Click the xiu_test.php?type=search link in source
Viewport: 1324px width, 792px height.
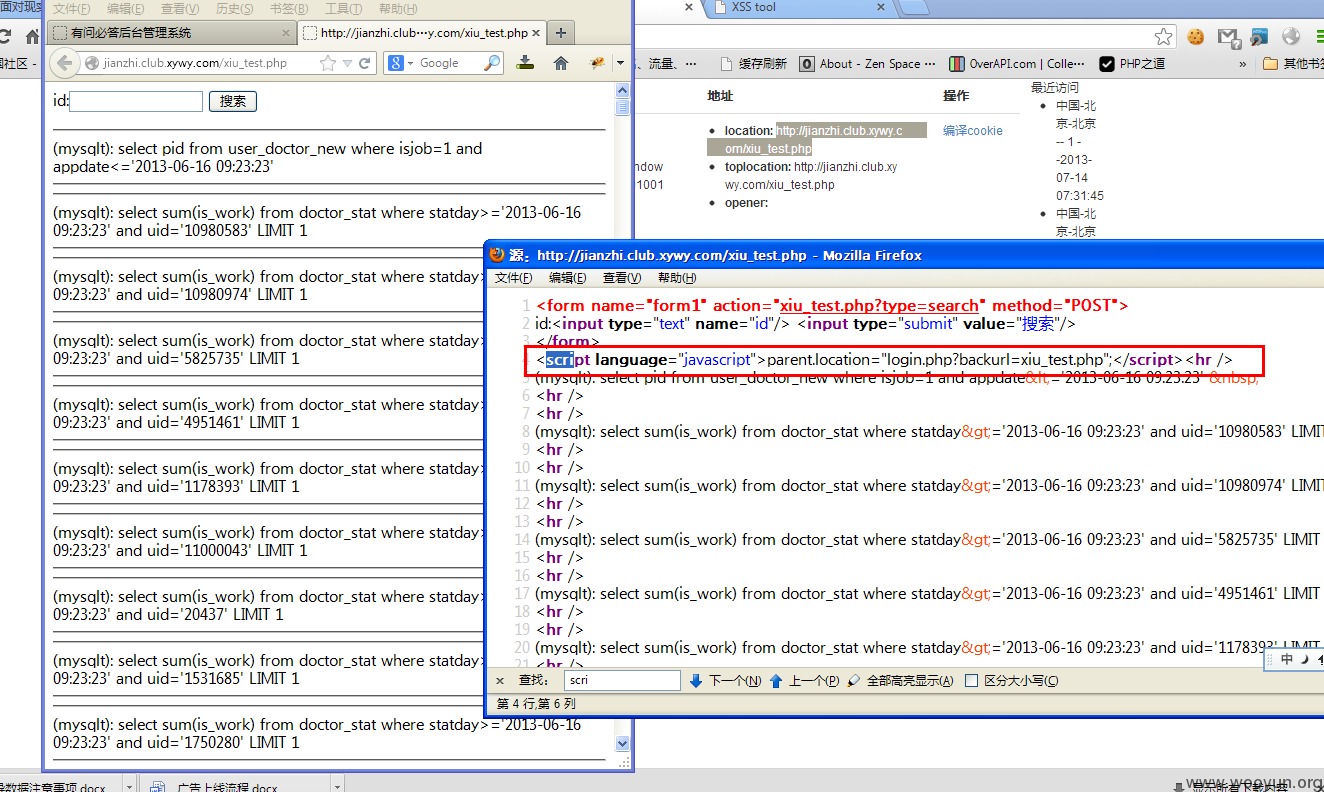(879, 305)
